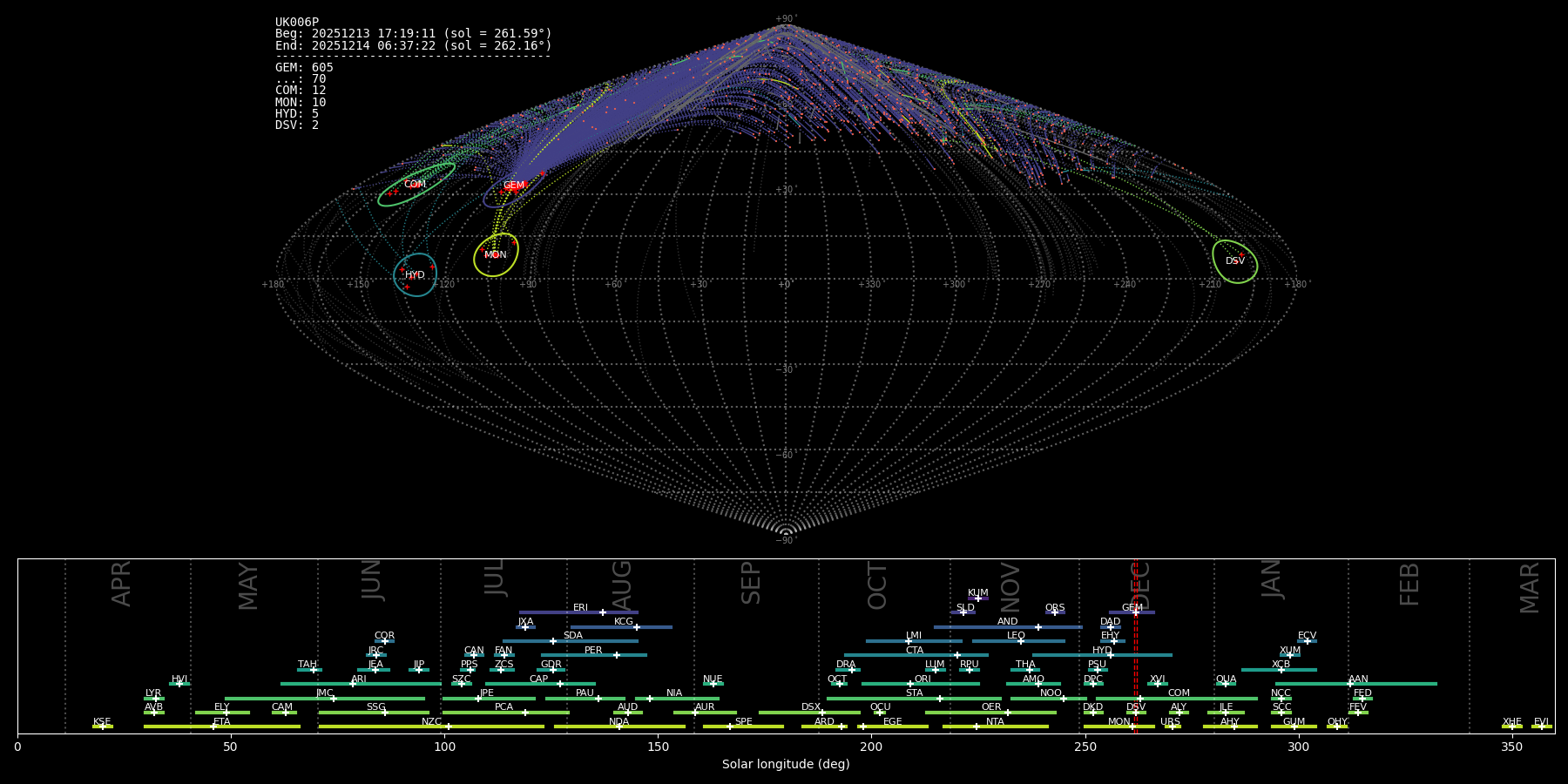Click the 'Solar longitude (deg)' axis label
This screenshot has height=784, width=1568.
786,765
